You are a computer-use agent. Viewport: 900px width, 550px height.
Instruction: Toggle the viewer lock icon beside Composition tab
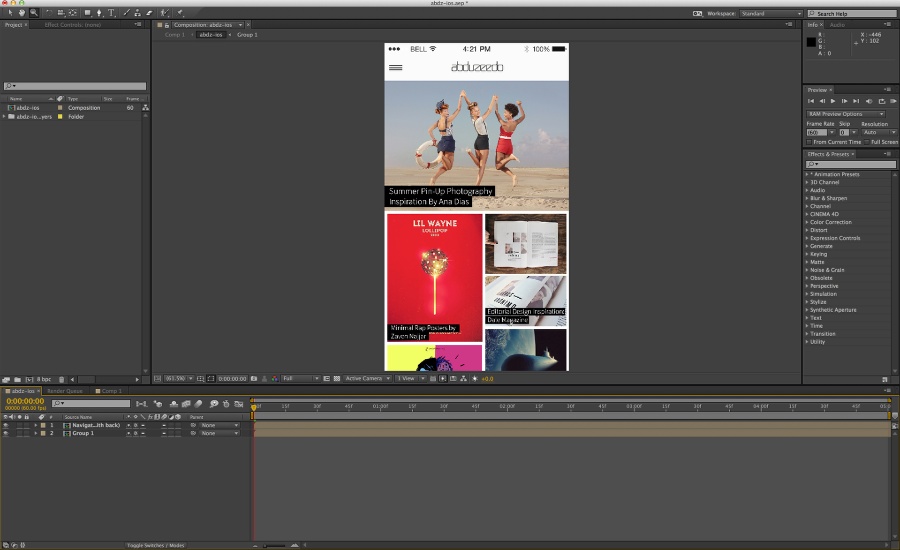click(x=167, y=25)
